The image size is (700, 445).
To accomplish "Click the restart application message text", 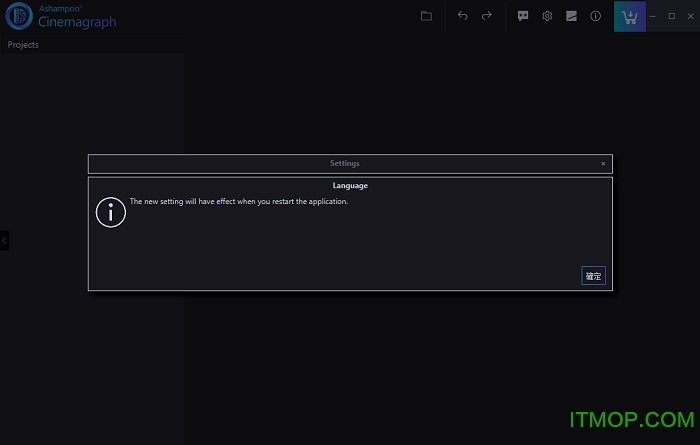I will tap(239, 202).
